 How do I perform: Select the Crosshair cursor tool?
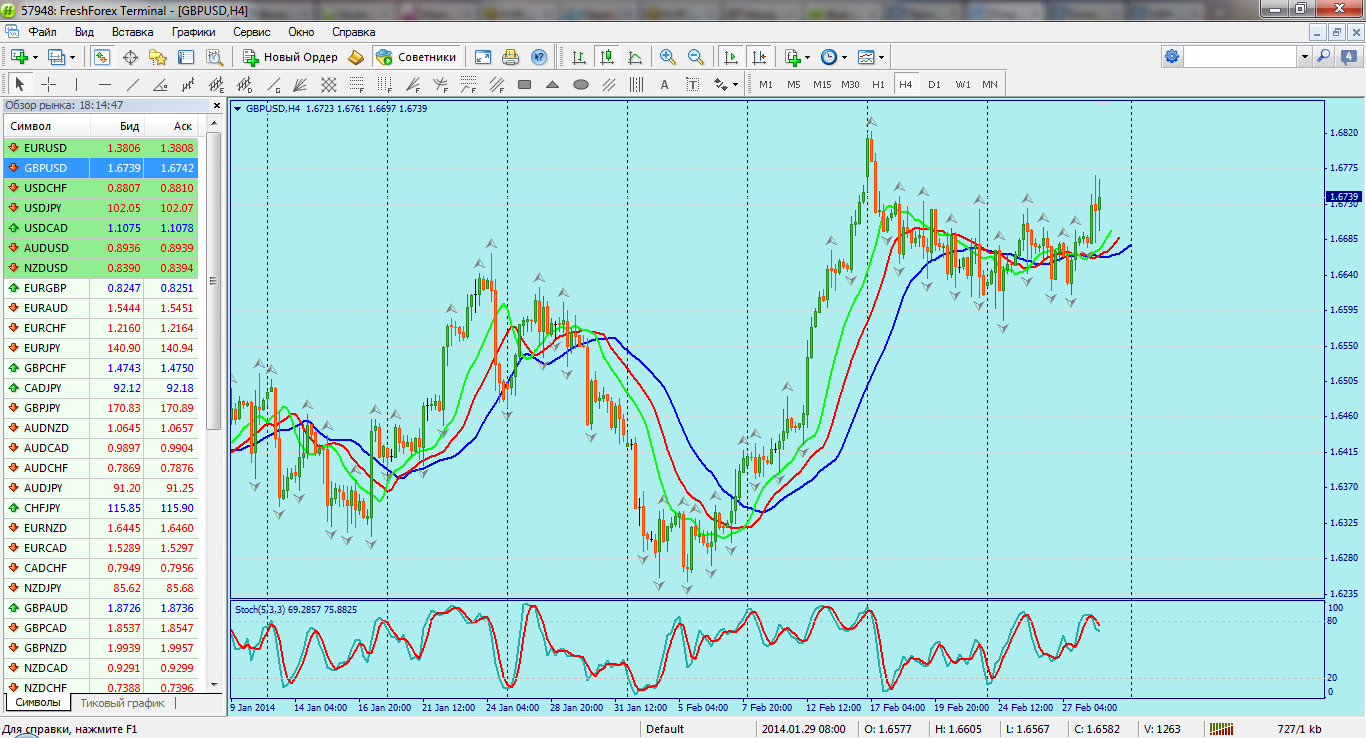[48, 85]
